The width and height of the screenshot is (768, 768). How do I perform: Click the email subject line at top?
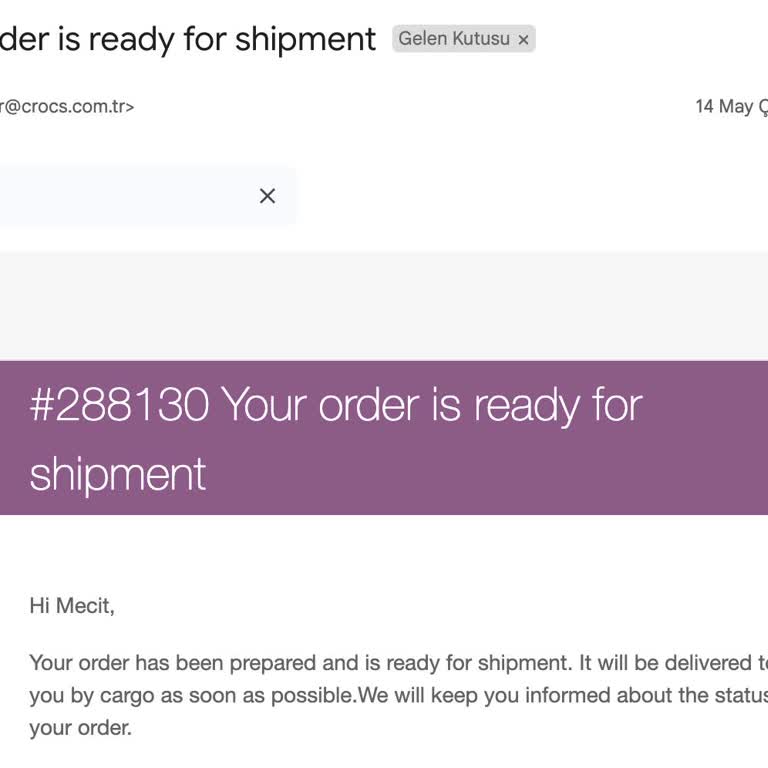pyautogui.click(x=188, y=40)
